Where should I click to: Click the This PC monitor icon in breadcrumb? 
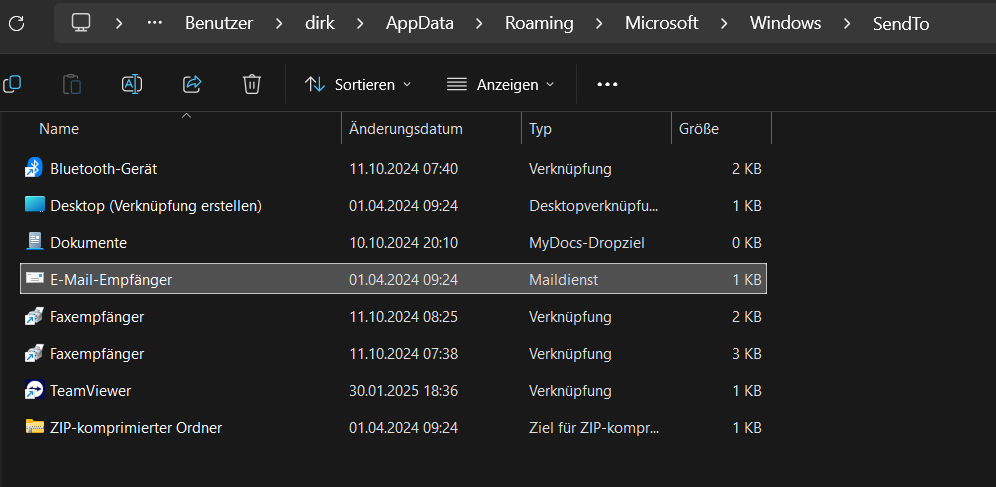point(81,23)
